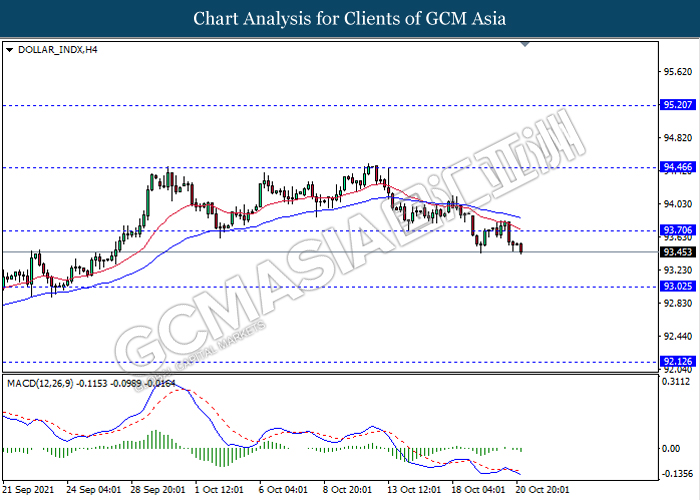Click the MACD values -0.1153 -0.0989 -0.0164
The height and width of the screenshot is (500, 700).
(x=126, y=383)
